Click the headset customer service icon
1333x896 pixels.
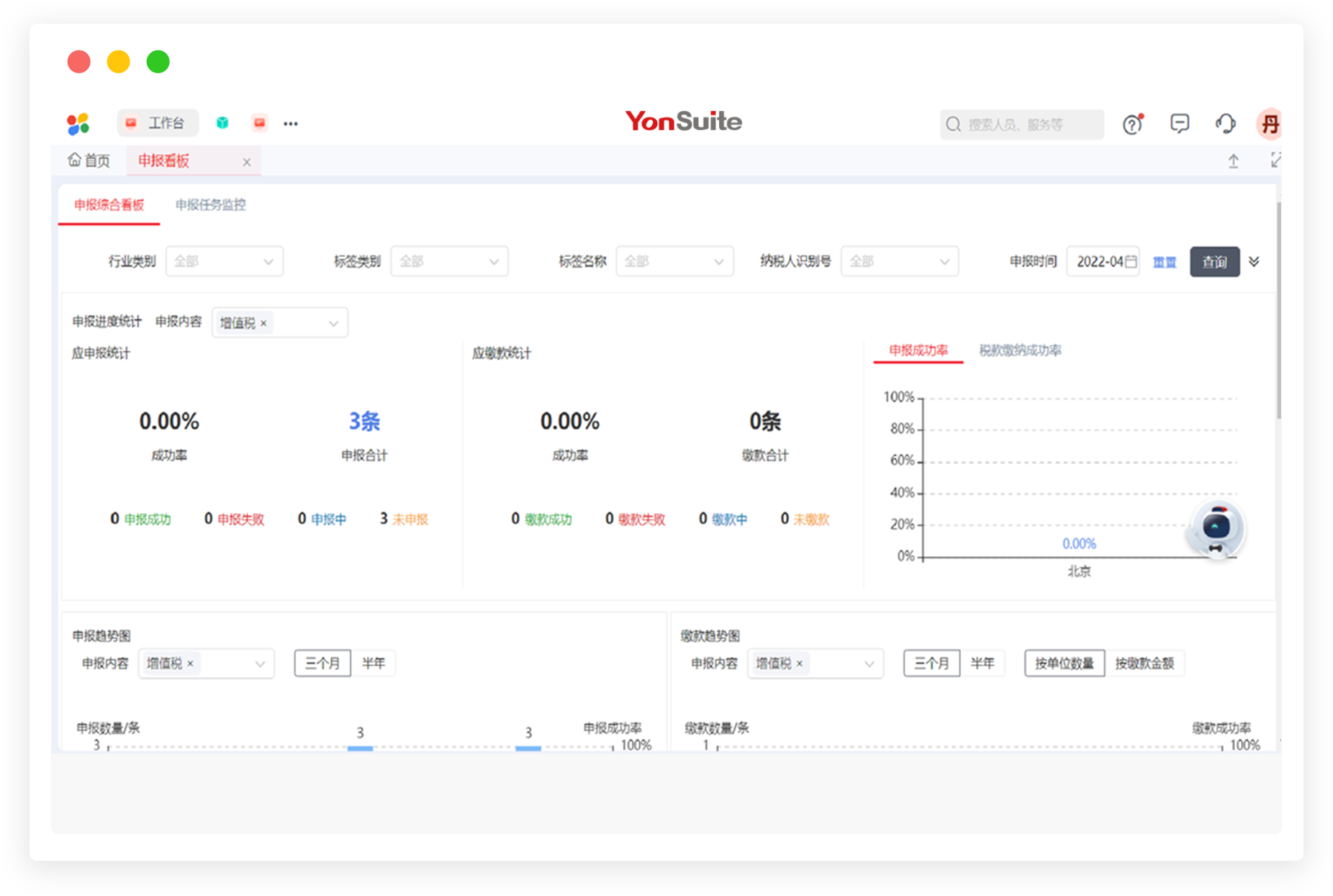click(x=1226, y=124)
